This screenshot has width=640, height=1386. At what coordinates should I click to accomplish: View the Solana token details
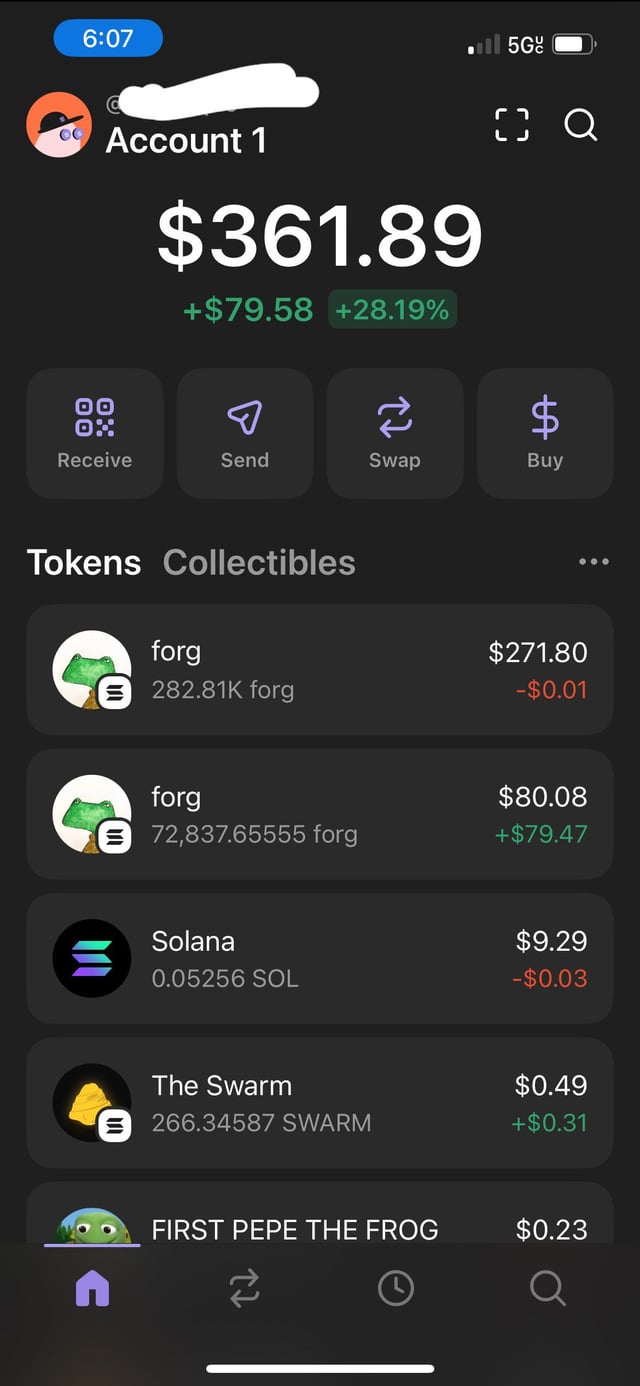320,958
